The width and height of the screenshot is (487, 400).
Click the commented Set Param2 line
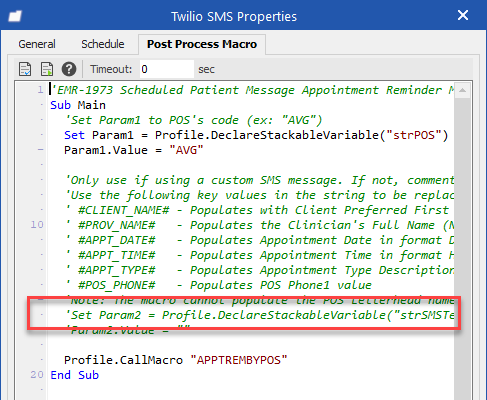point(259,315)
